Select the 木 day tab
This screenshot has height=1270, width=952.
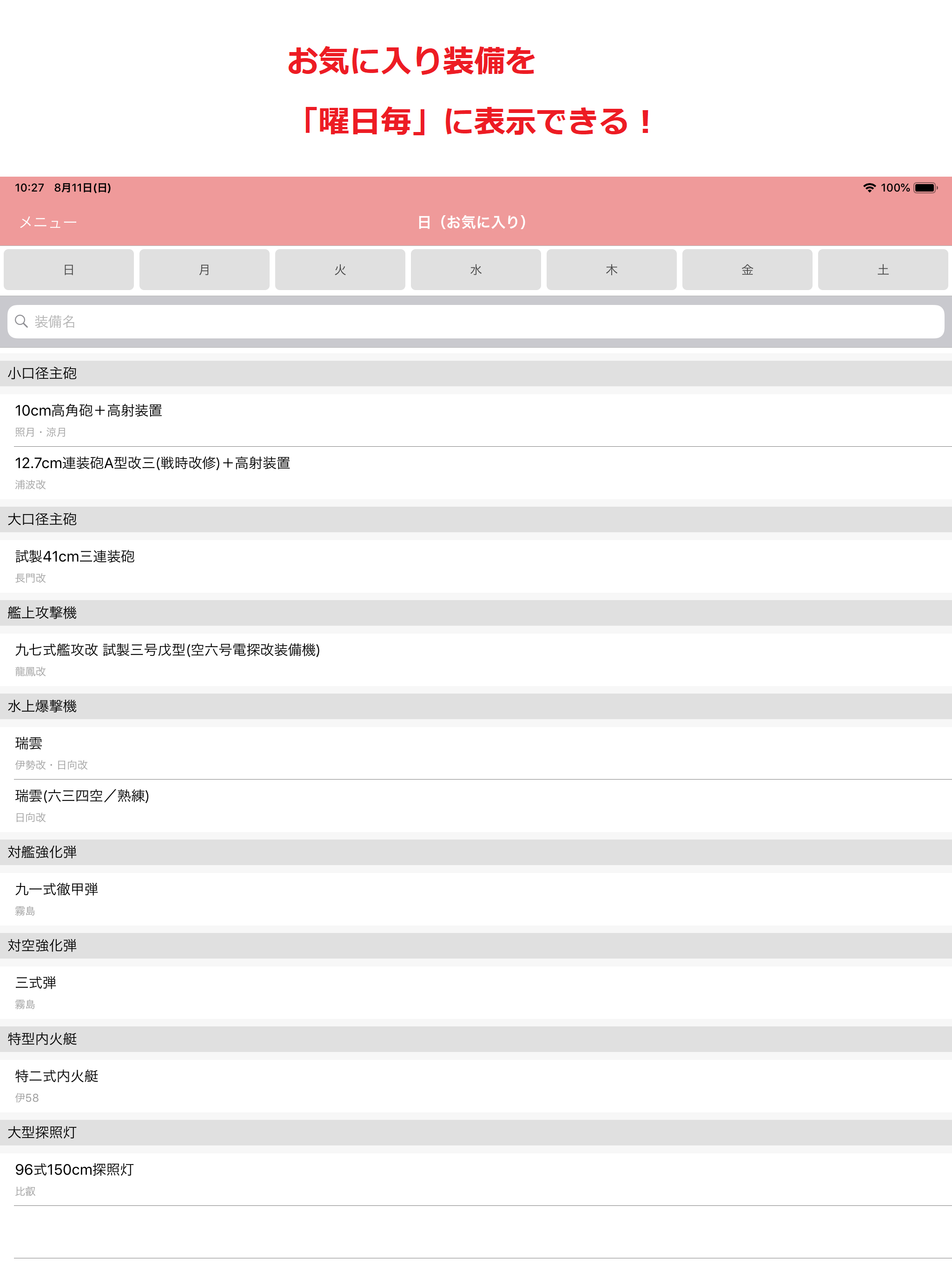click(612, 270)
